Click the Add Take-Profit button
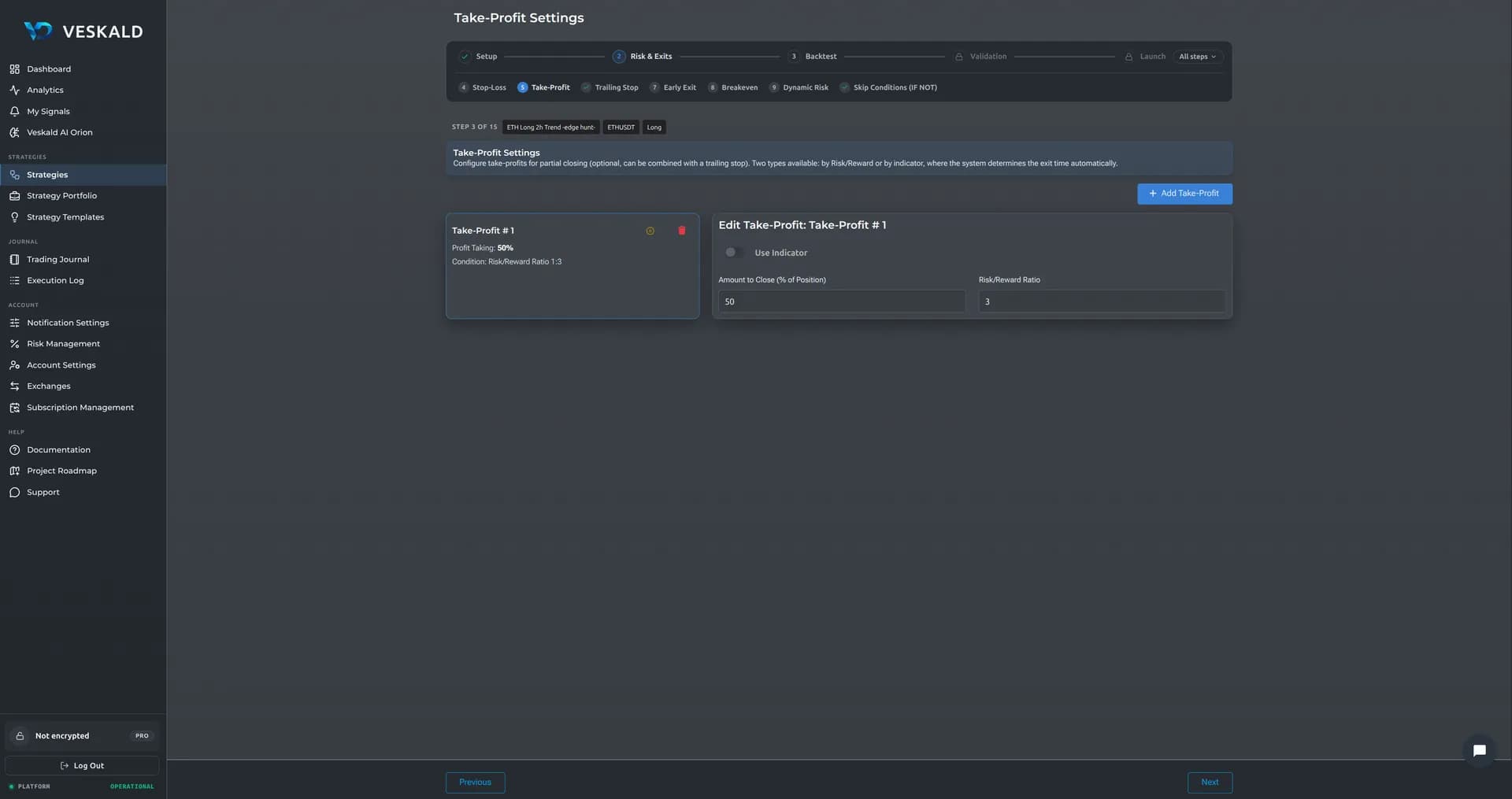1512x799 pixels. 1184,194
